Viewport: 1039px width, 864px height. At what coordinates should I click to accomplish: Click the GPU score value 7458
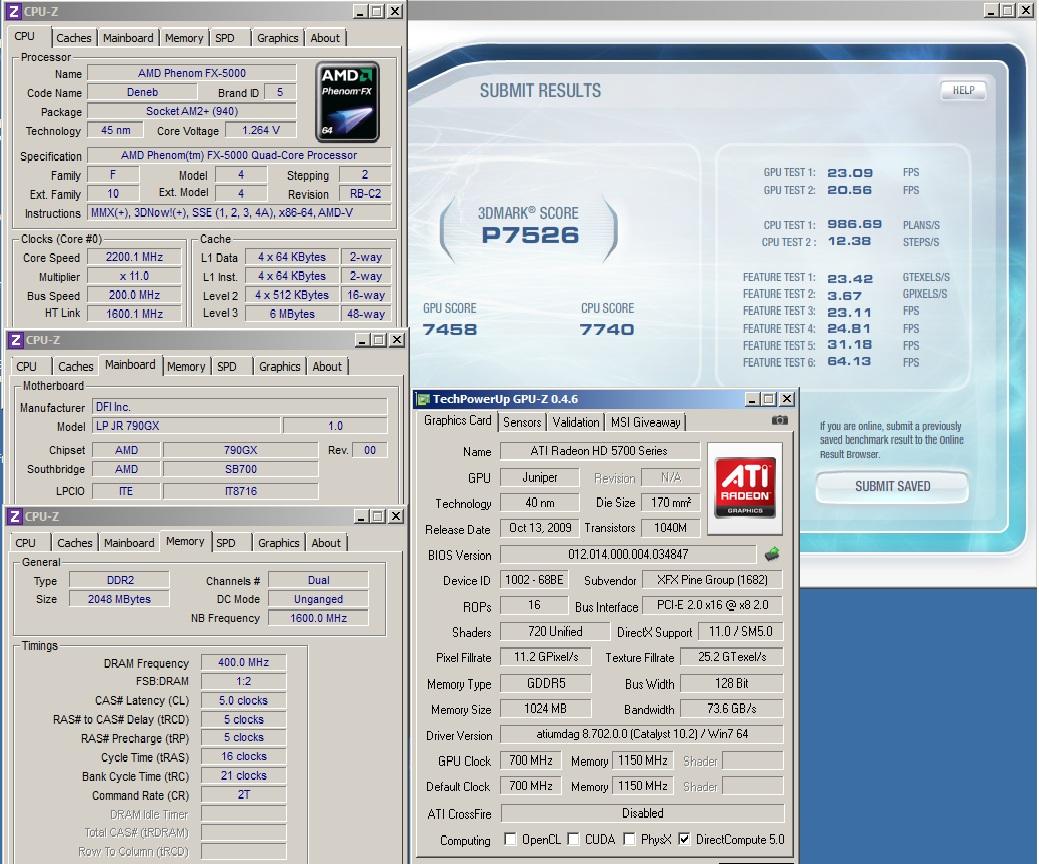pos(449,329)
